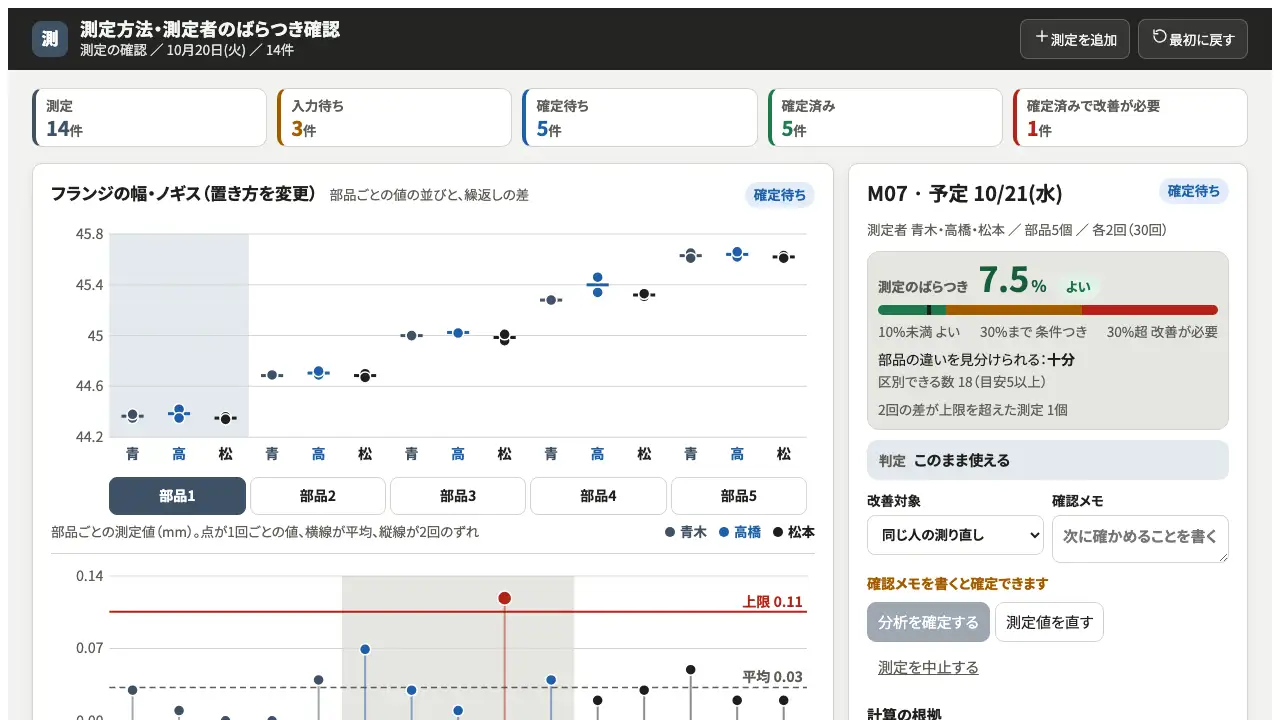Click the 区別できる数 18(目安5以上) line
The width and height of the screenshot is (1280, 720).
962,382
